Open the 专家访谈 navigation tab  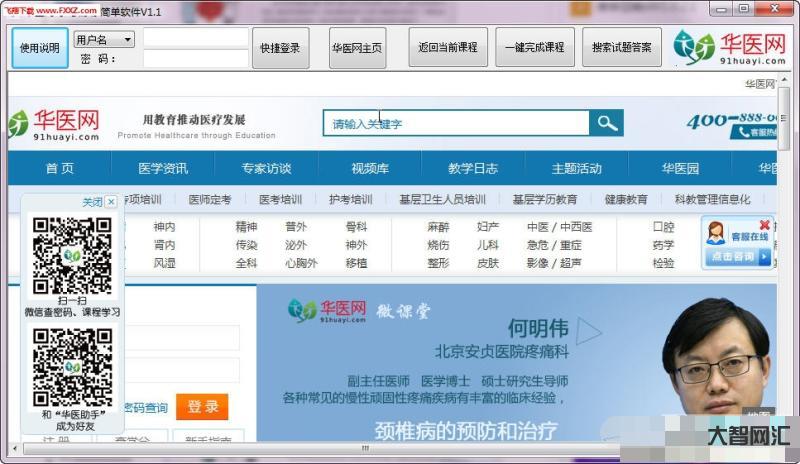click(266, 168)
